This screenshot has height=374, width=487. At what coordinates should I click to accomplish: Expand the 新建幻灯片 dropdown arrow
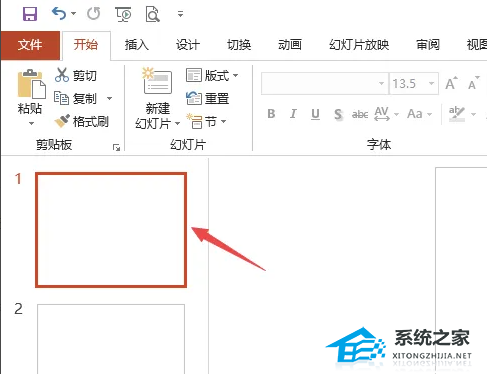coord(178,124)
